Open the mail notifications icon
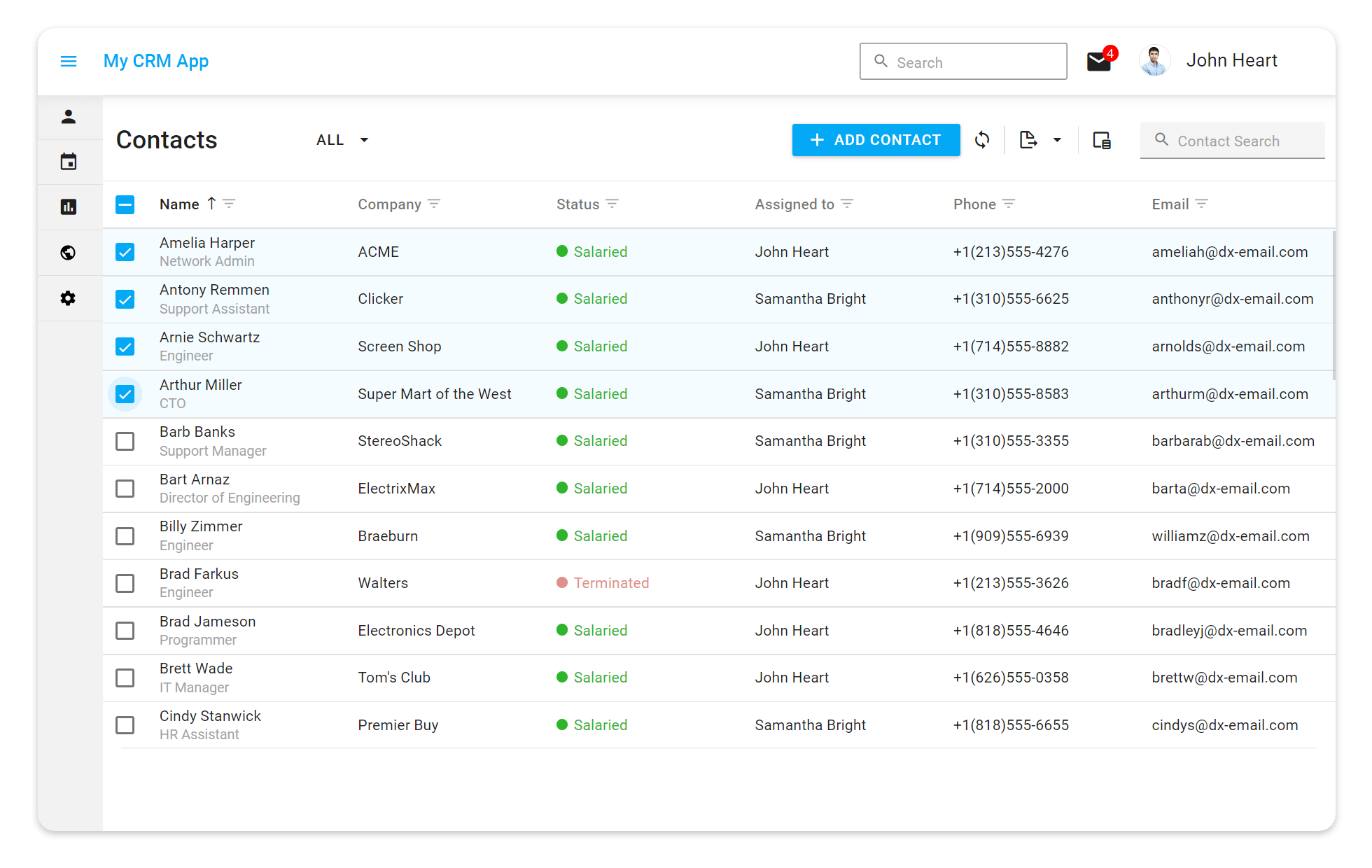 (x=1099, y=62)
